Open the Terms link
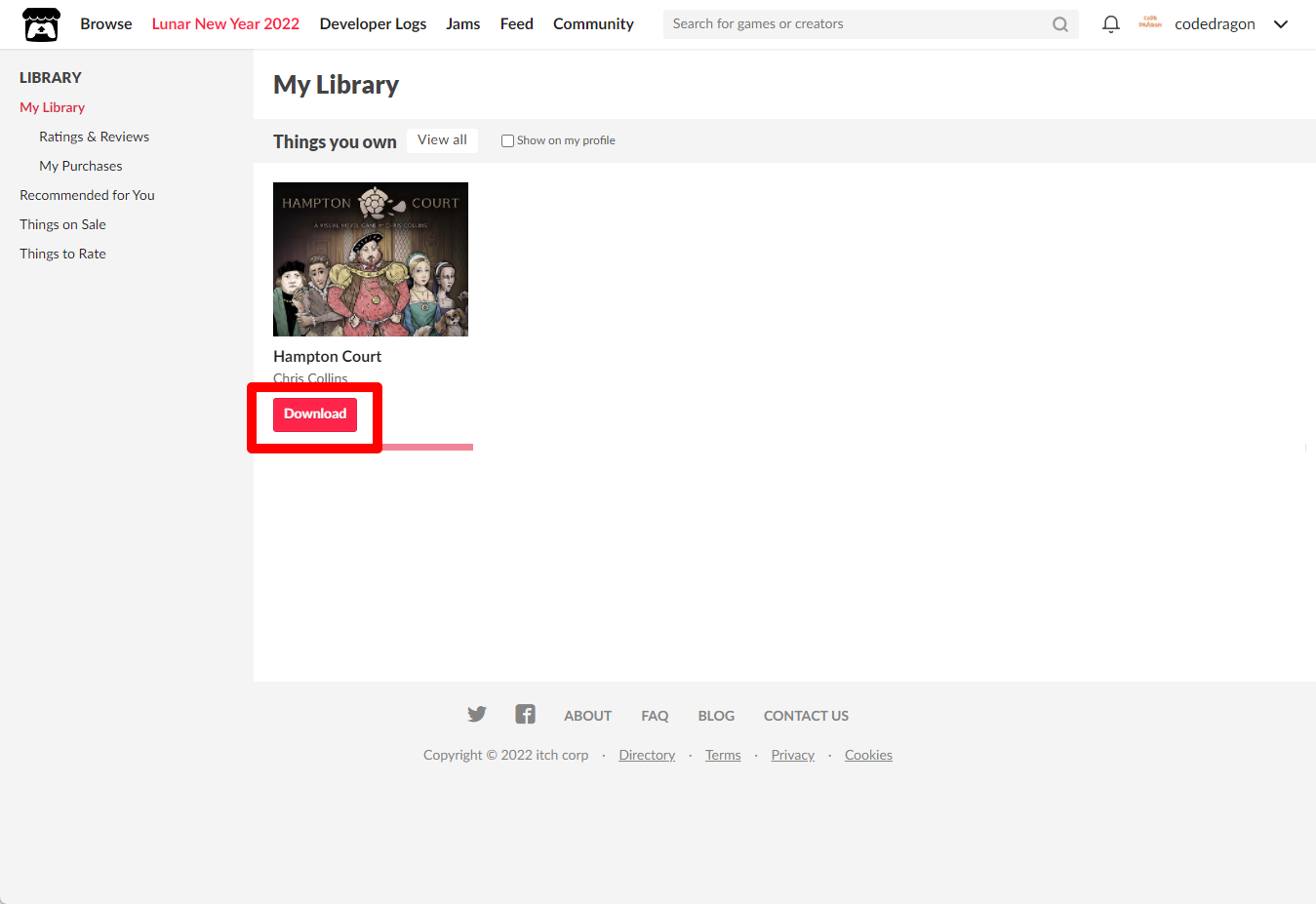Viewport: 1316px width, 904px height. click(x=723, y=755)
